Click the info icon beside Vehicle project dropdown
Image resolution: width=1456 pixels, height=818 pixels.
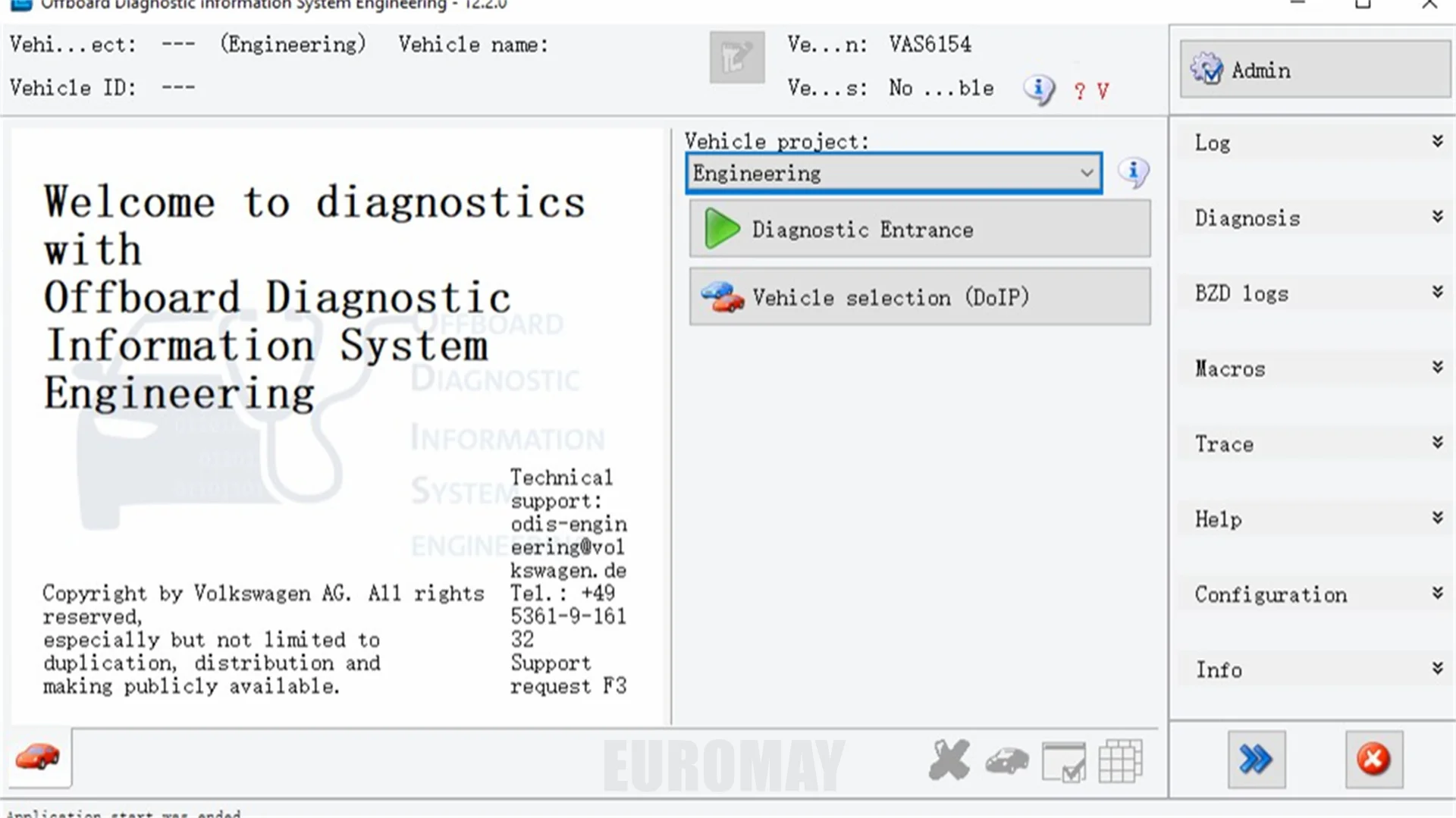tap(1133, 172)
